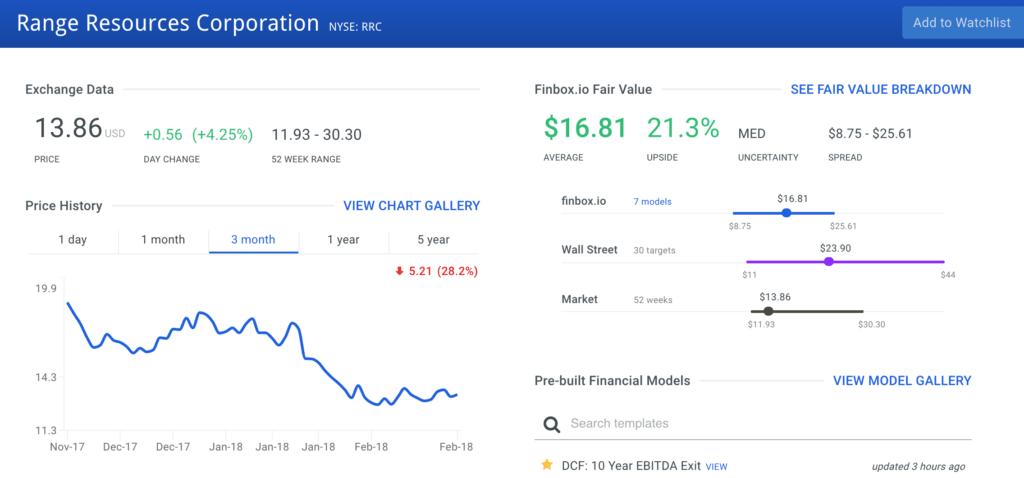Click the magnifying glass search icon
The height and width of the screenshot is (478, 1024).
click(551, 424)
